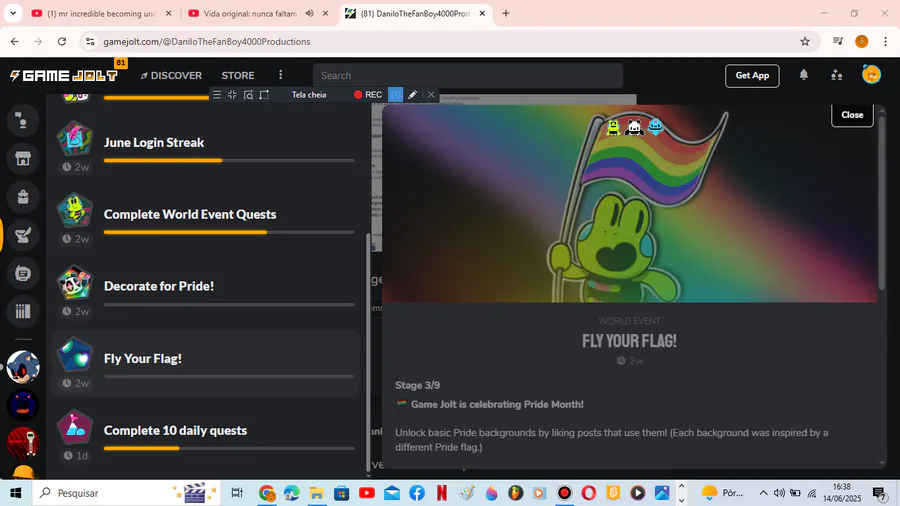Image resolution: width=900 pixels, height=506 pixels.
Task: Open the site information icon in address bar
Action: [x=90, y=41]
